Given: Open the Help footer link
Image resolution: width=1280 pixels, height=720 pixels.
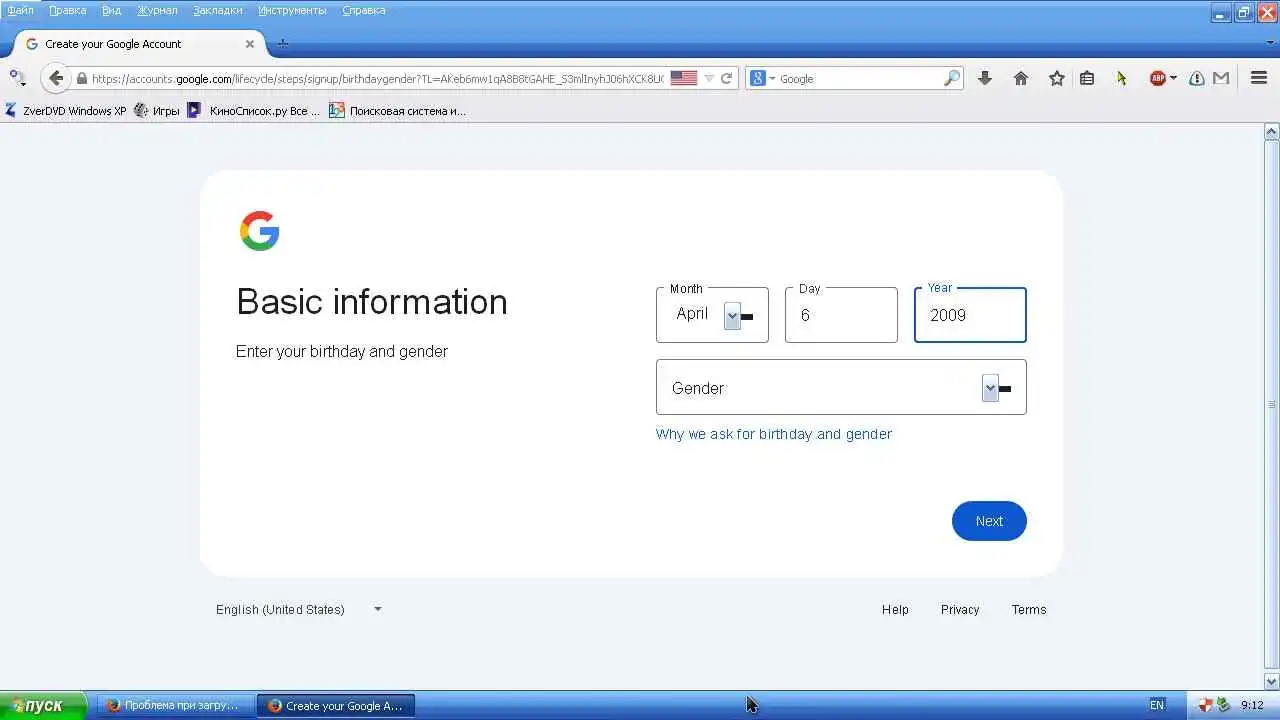Looking at the screenshot, I should (x=895, y=609).
